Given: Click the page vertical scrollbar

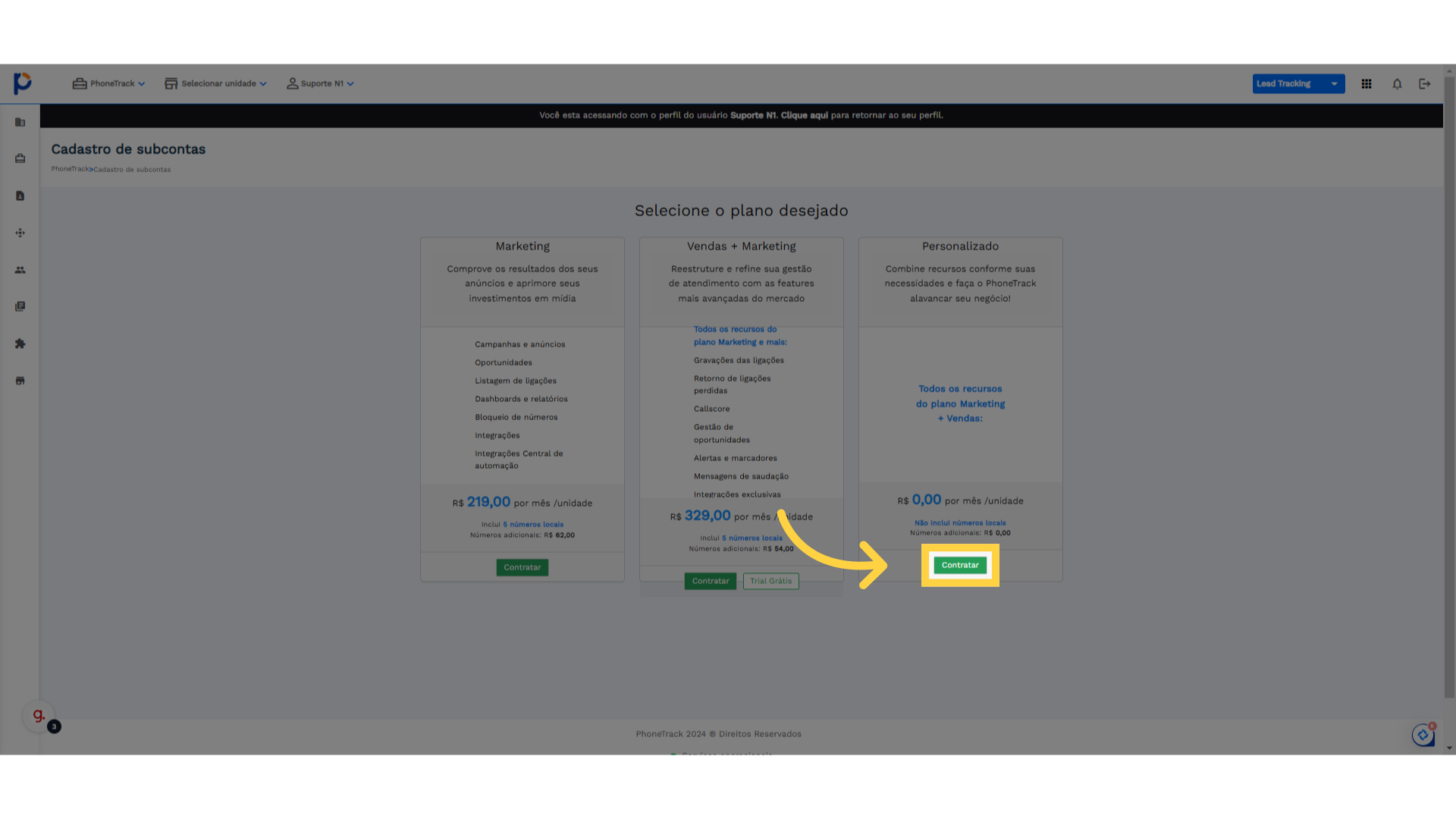Looking at the screenshot, I should tap(1449, 387).
